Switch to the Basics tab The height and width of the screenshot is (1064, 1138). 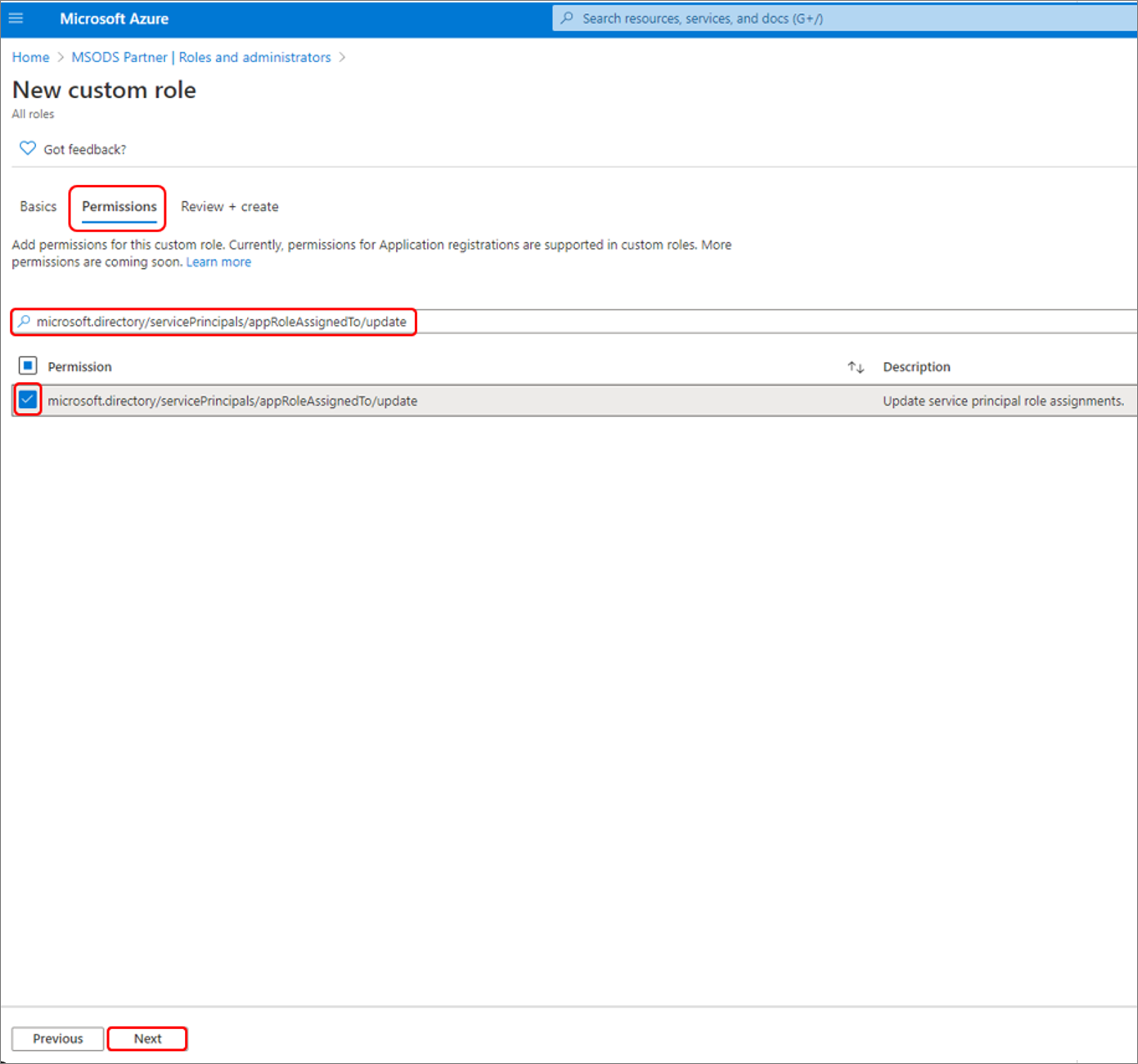coord(38,206)
